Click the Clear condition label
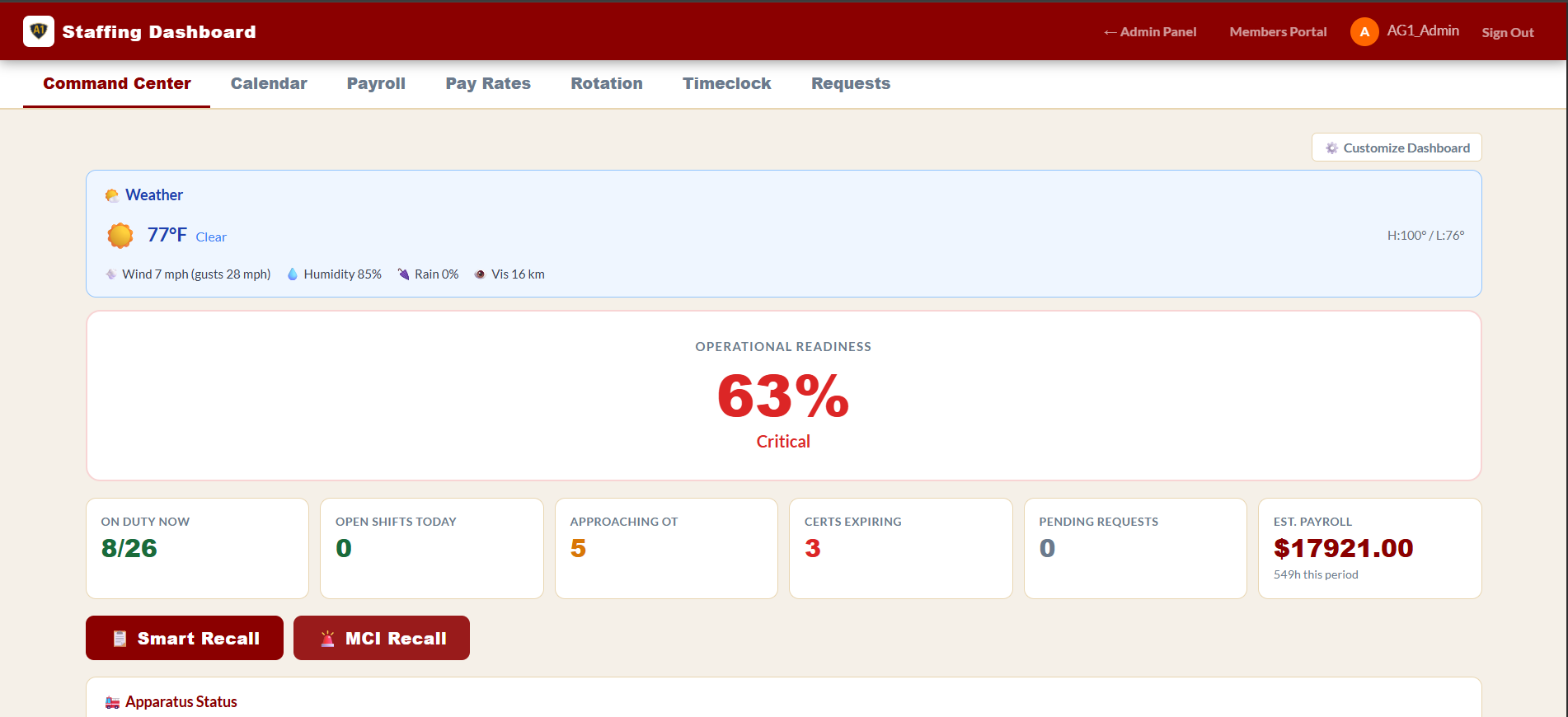Viewport: 1568px width, 717px height. point(211,237)
